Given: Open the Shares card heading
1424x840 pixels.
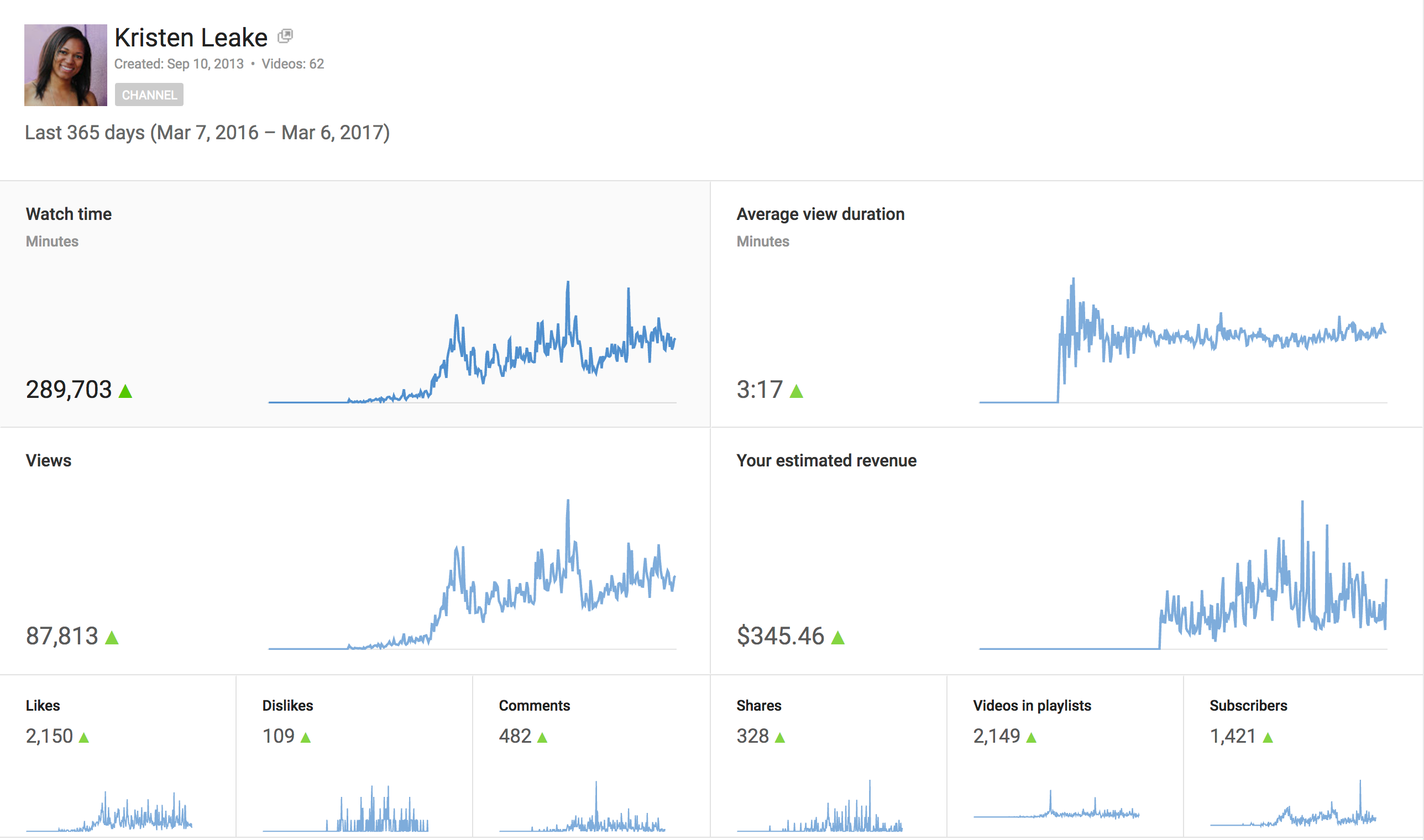Looking at the screenshot, I should [x=759, y=706].
